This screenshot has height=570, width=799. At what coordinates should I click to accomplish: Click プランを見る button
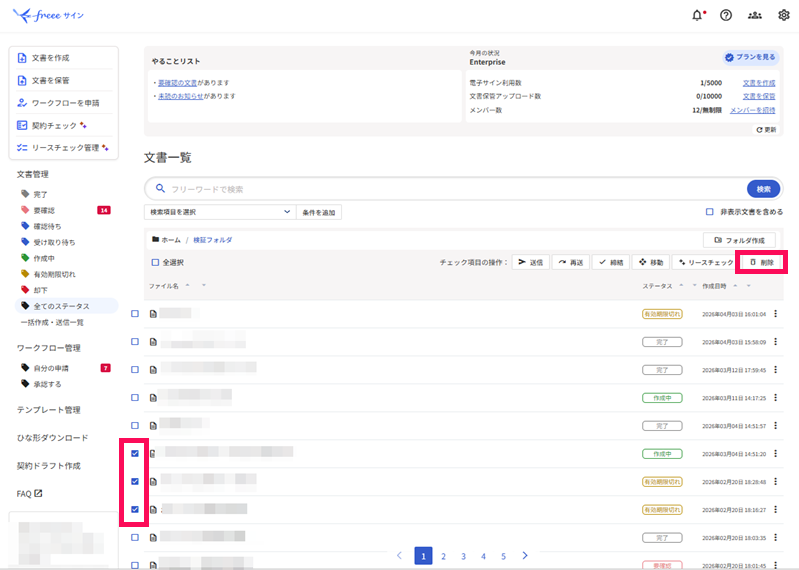click(x=750, y=57)
